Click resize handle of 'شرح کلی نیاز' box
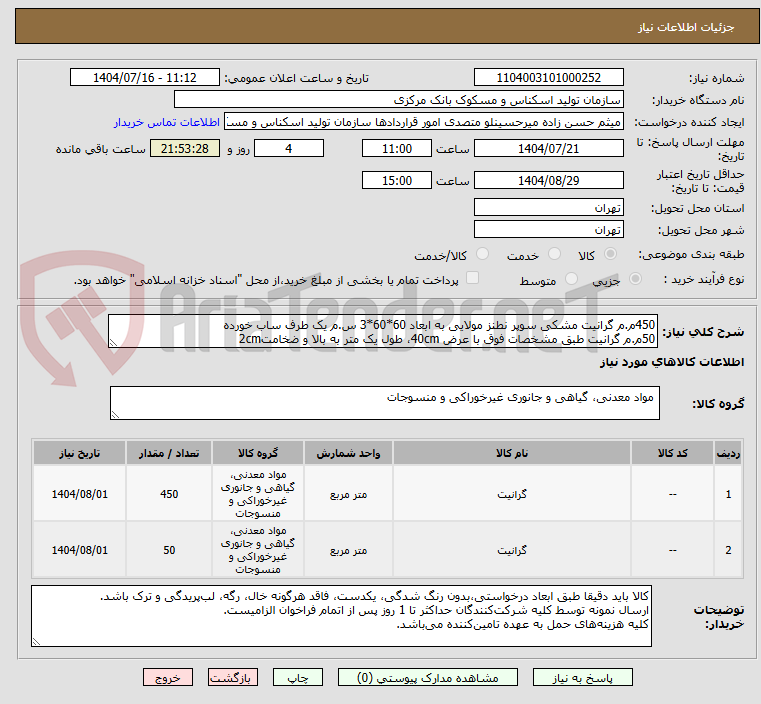The width and height of the screenshot is (761, 704). click(x=113, y=341)
